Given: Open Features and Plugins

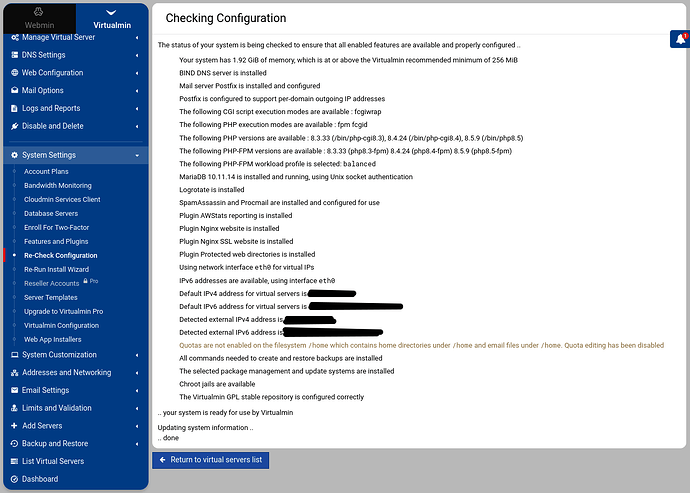Looking at the screenshot, I should [56, 241].
